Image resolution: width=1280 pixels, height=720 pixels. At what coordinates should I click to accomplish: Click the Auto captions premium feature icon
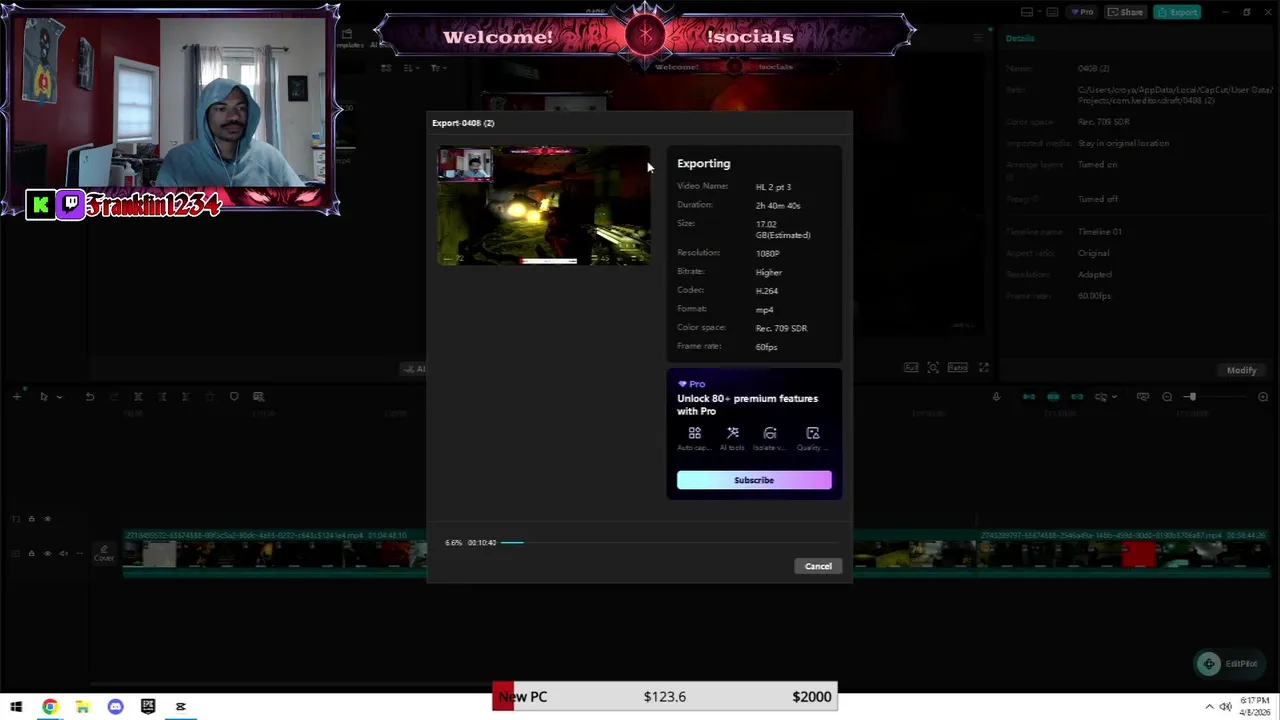point(694,433)
